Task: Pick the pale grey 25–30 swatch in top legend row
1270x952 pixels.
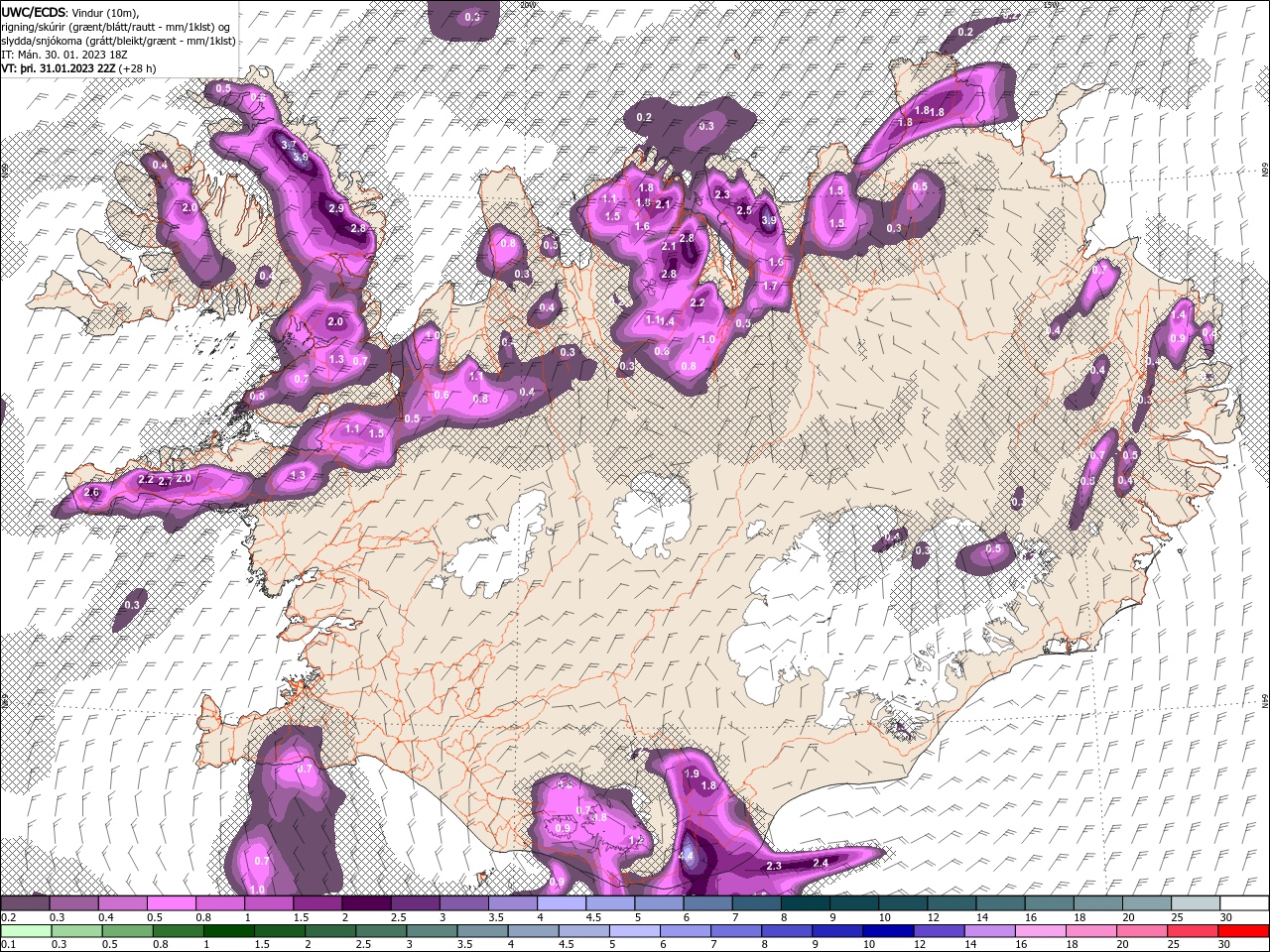Action: click(x=1195, y=903)
